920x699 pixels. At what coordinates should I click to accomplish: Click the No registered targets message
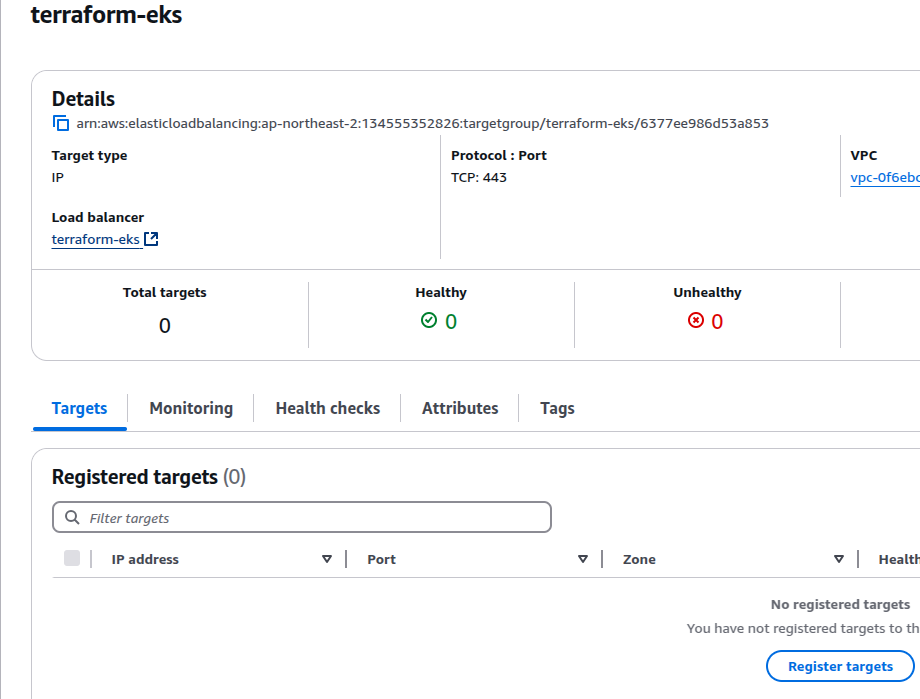coord(840,604)
